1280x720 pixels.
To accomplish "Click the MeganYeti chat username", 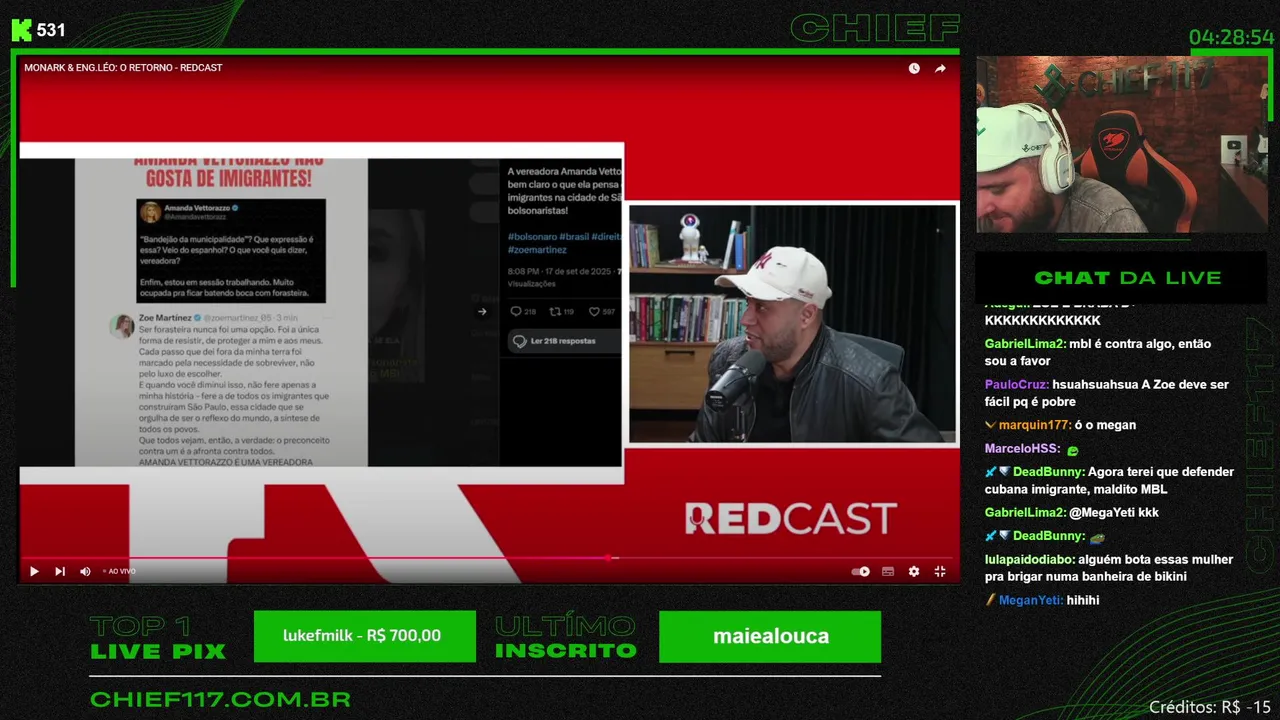I will 1031,601.
